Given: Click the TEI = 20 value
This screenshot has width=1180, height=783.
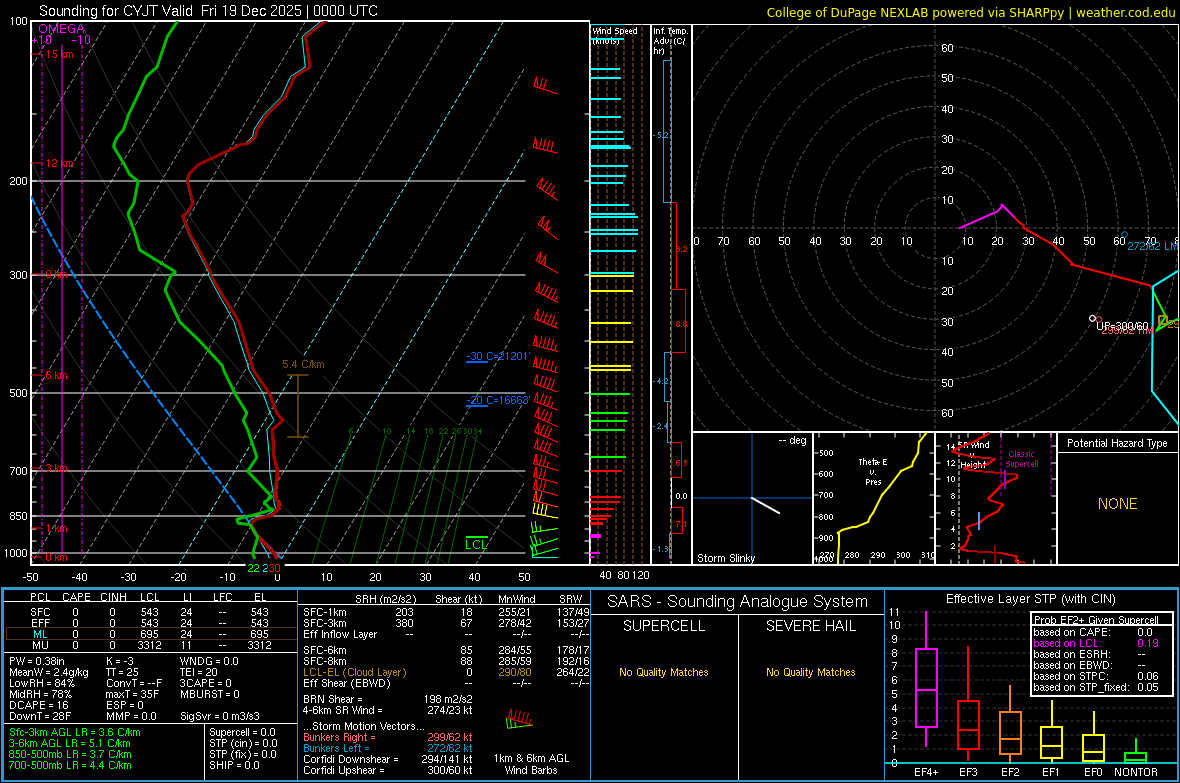Looking at the screenshot, I should click(x=199, y=672).
